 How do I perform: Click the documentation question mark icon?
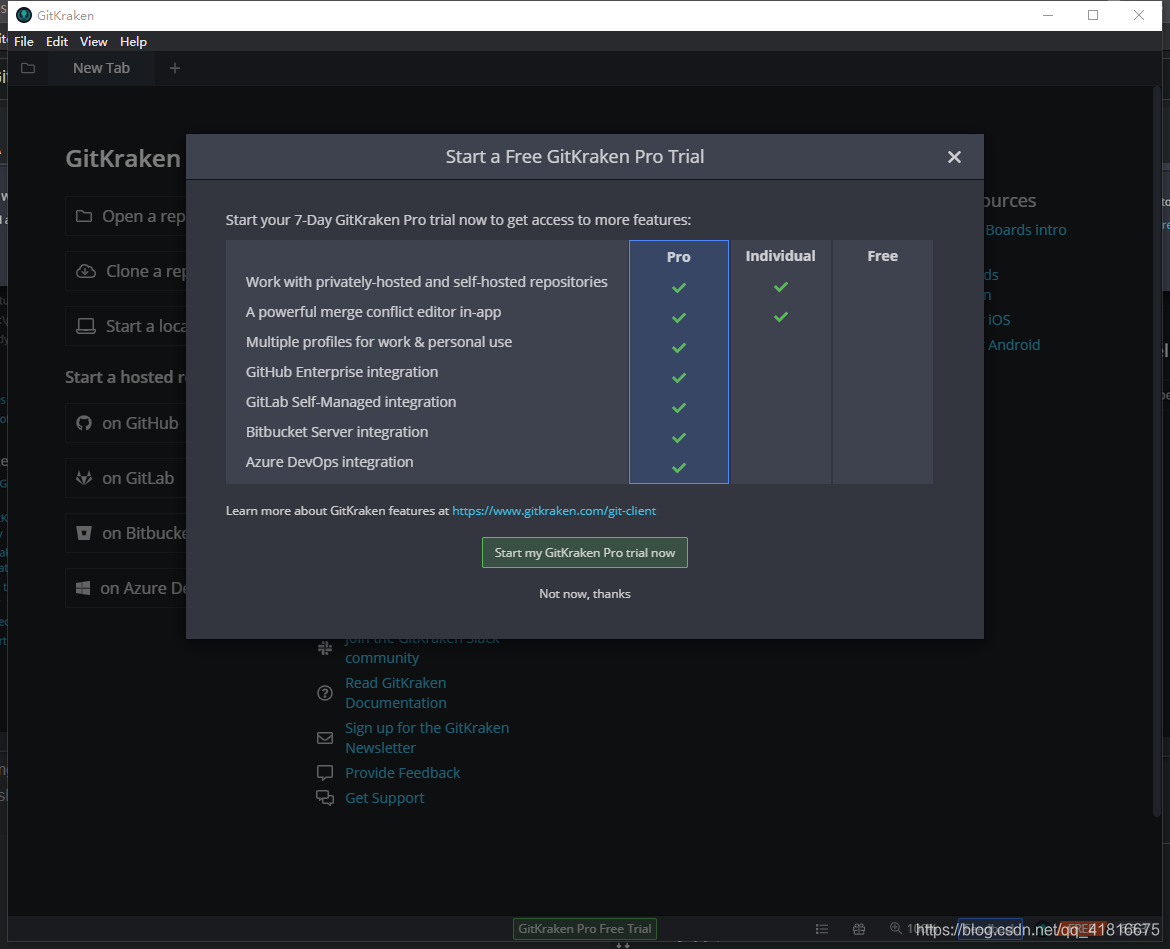pyautogui.click(x=325, y=693)
